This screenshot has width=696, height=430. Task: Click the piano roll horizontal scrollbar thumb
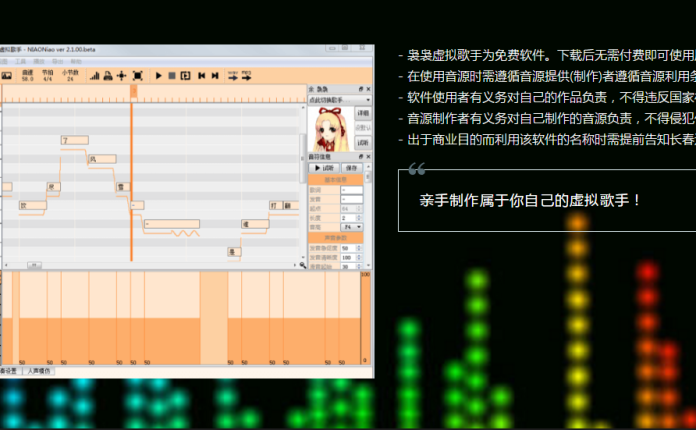click(x=35, y=265)
